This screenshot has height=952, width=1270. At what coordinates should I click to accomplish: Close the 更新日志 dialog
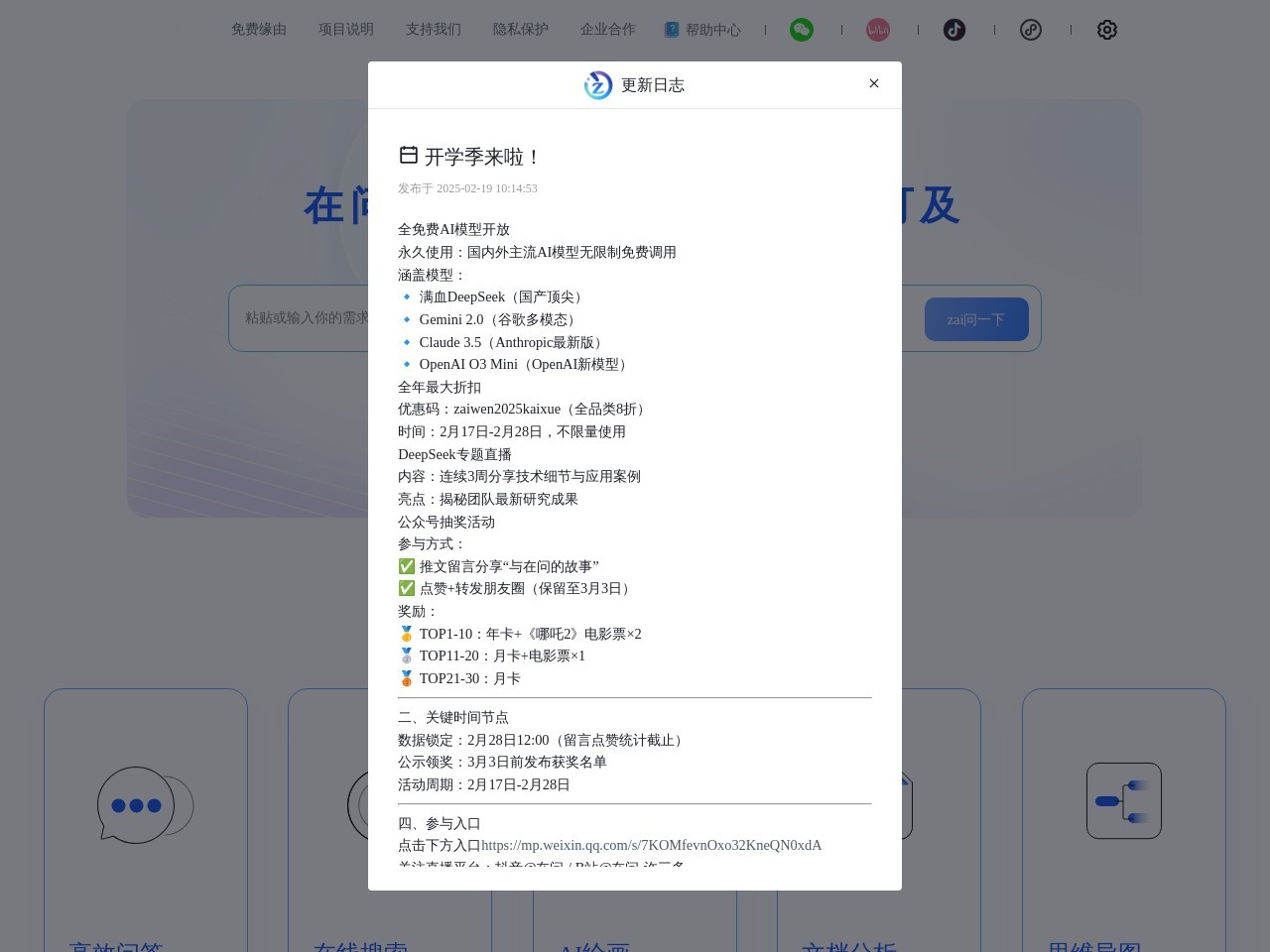point(874,83)
